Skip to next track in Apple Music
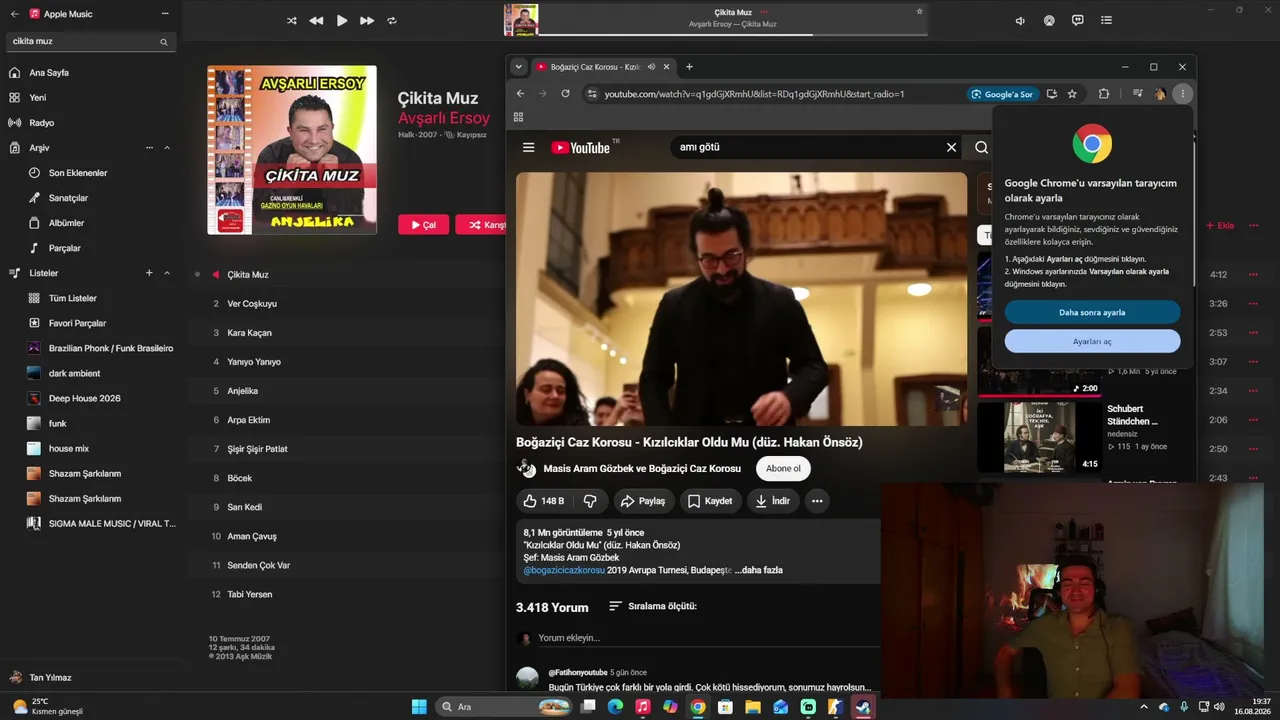This screenshot has height=720, width=1280. click(x=367, y=20)
